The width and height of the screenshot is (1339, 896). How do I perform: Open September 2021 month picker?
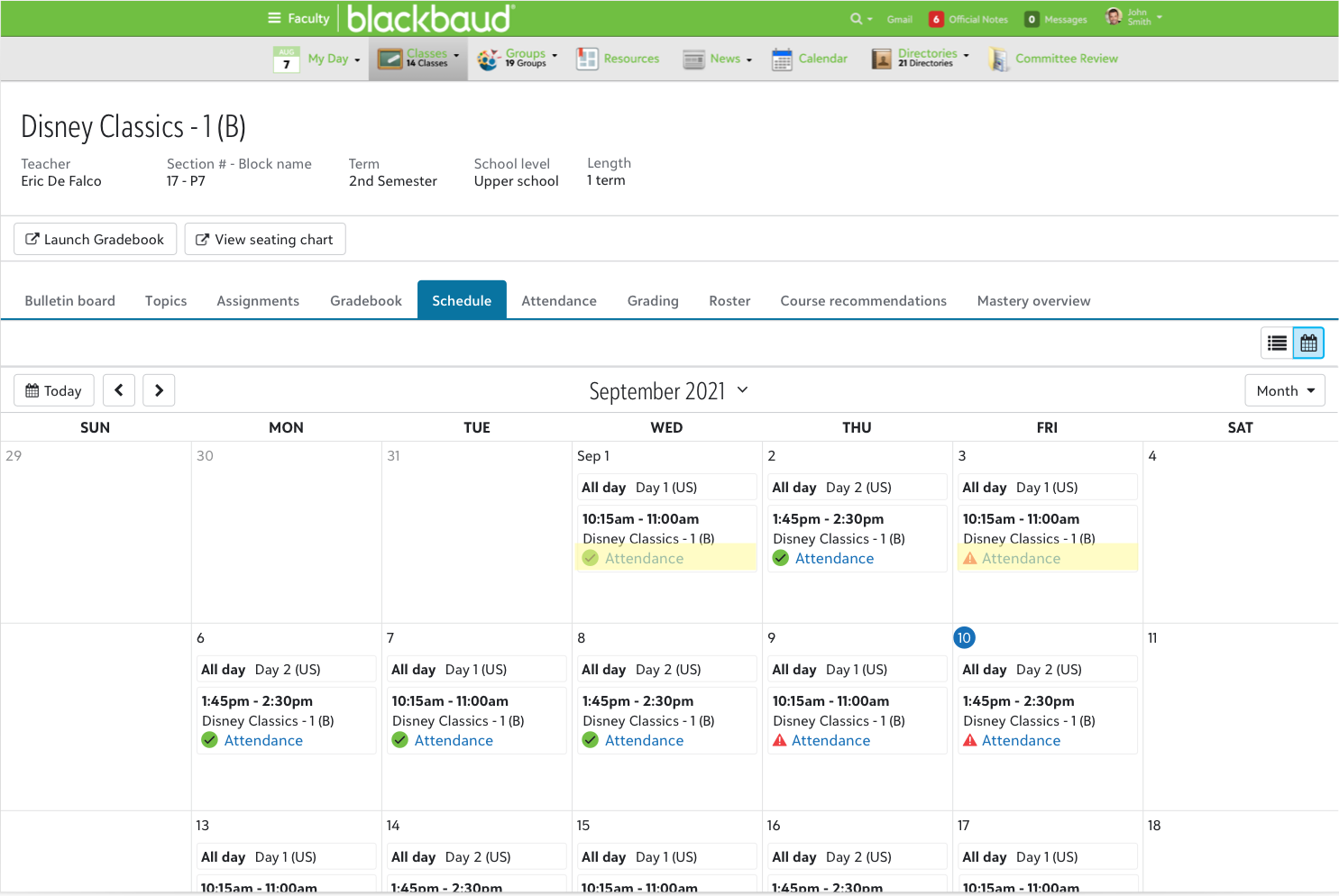pyautogui.click(x=668, y=390)
